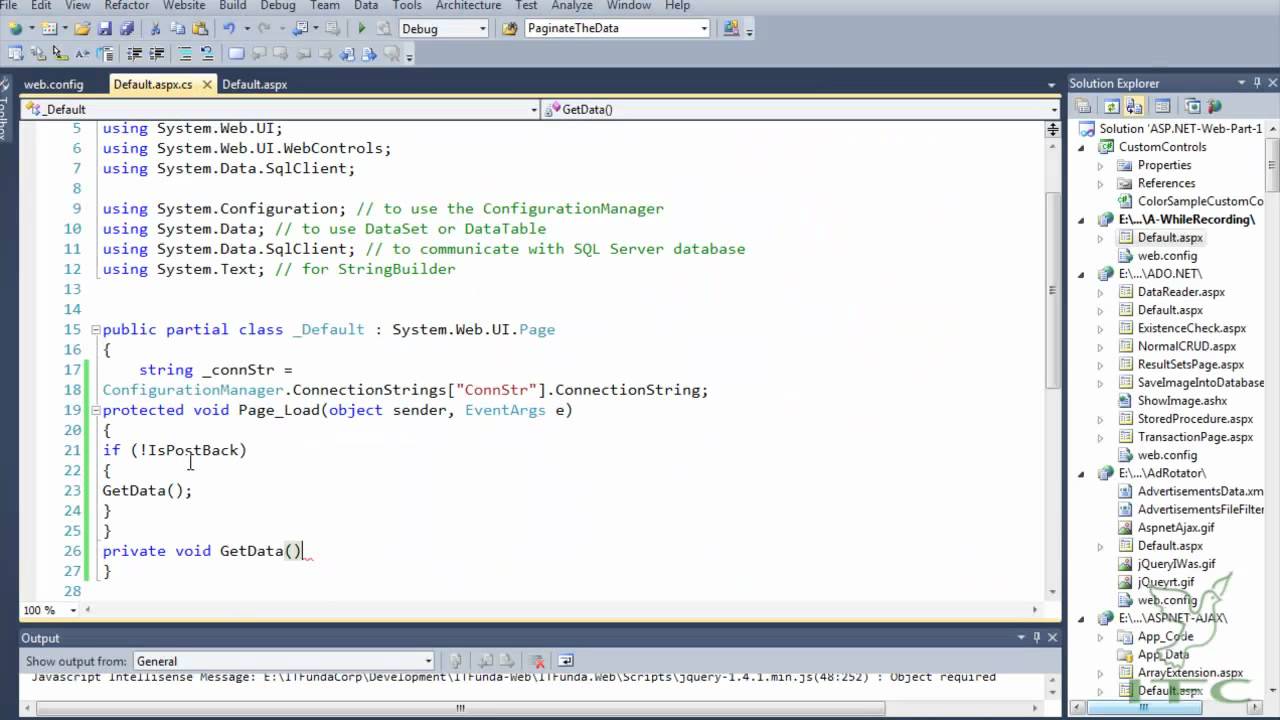Image resolution: width=1280 pixels, height=720 pixels.
Task: Open the Architecture menu
Action: click(x=468, y=5)
